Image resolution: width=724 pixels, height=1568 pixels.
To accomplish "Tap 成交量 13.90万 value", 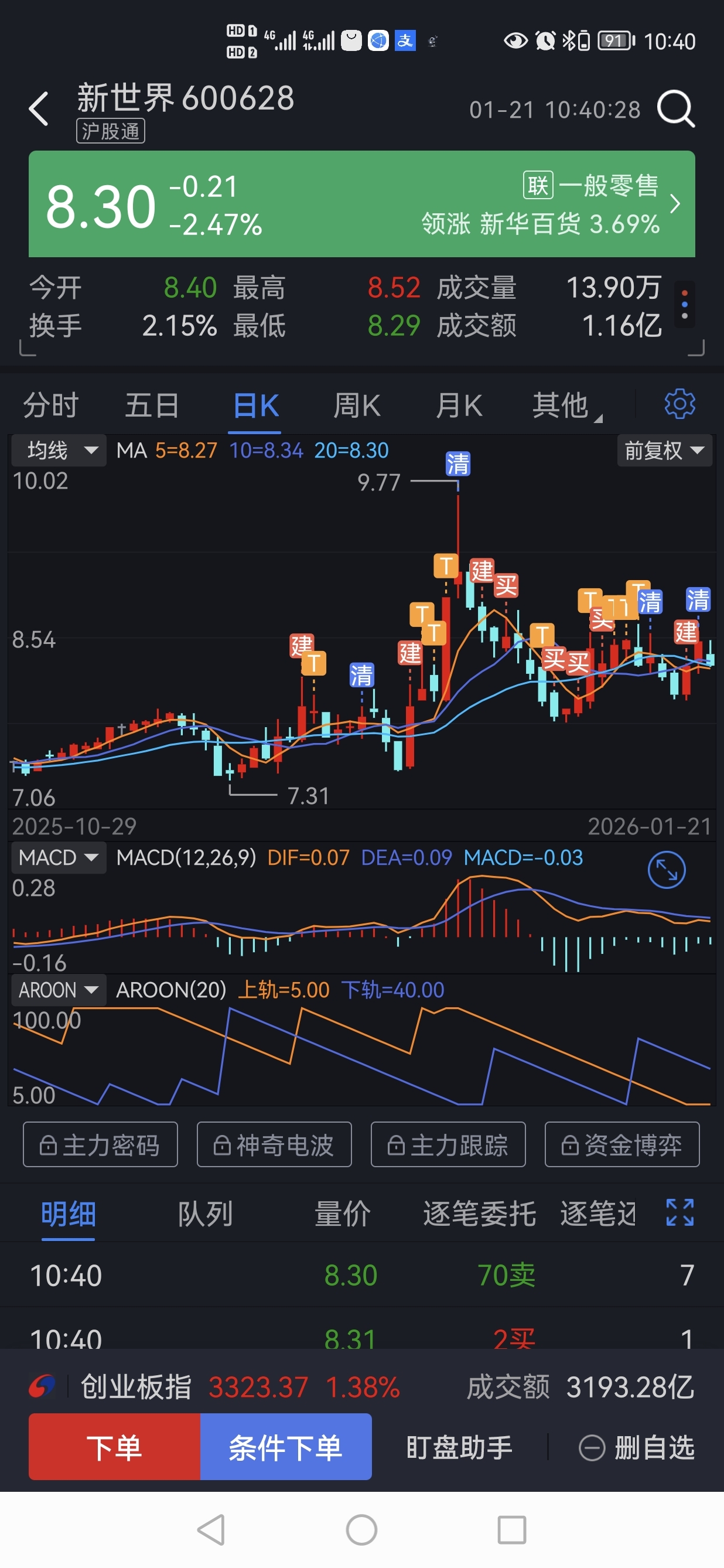I will point(613,287).
